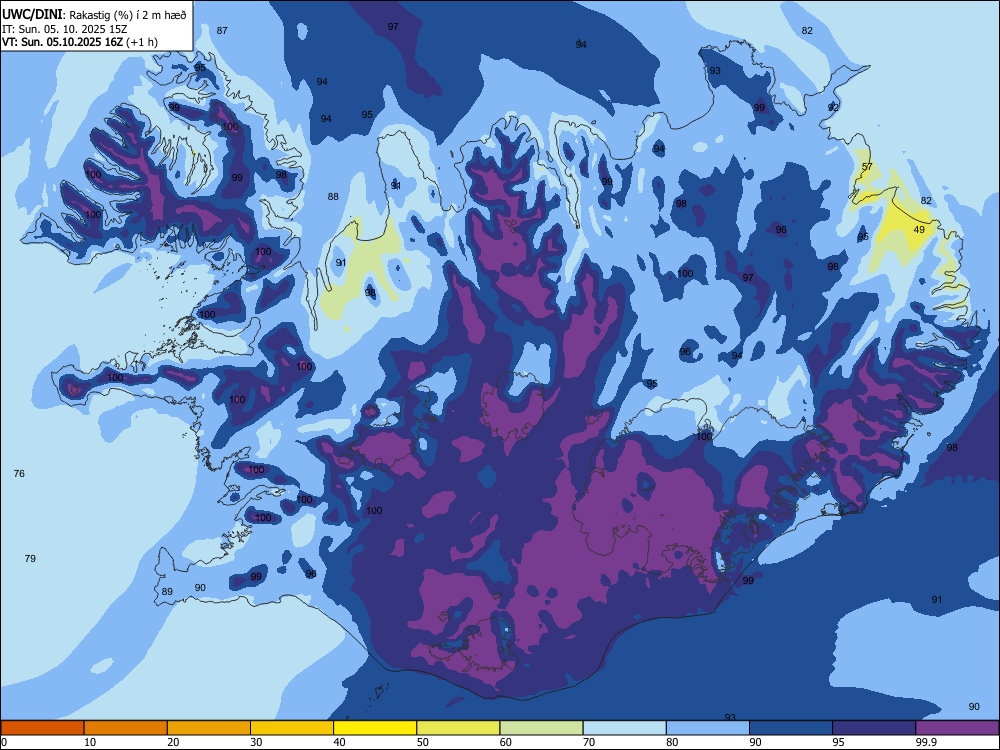Click legend label '60'
Viewport: 1000px width, 750px height.
(506, 742)
